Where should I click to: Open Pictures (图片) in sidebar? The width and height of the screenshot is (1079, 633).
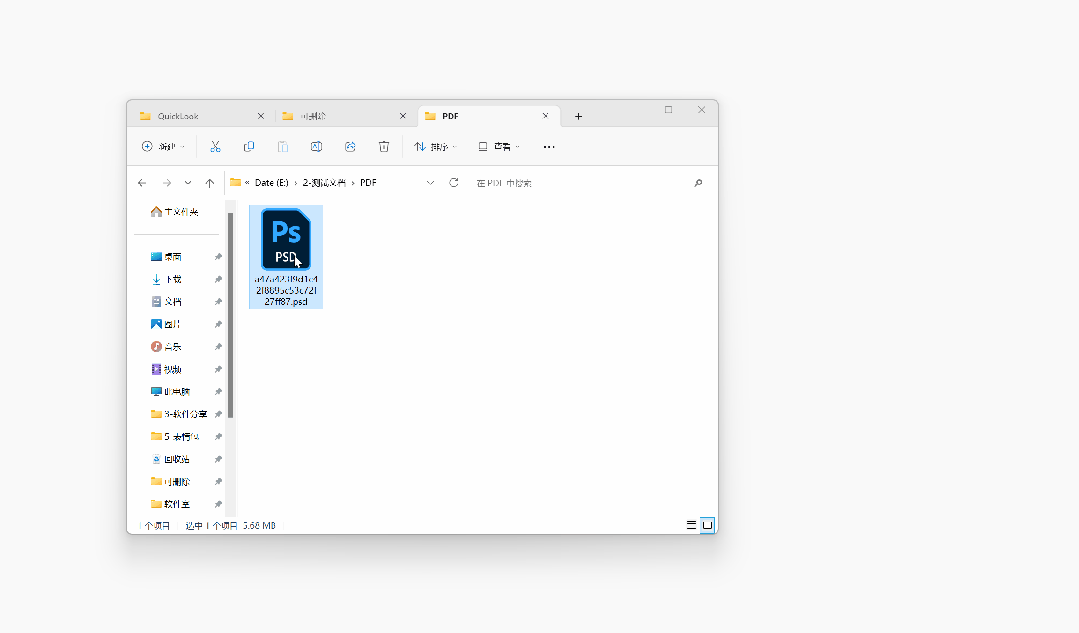[166, 324]
